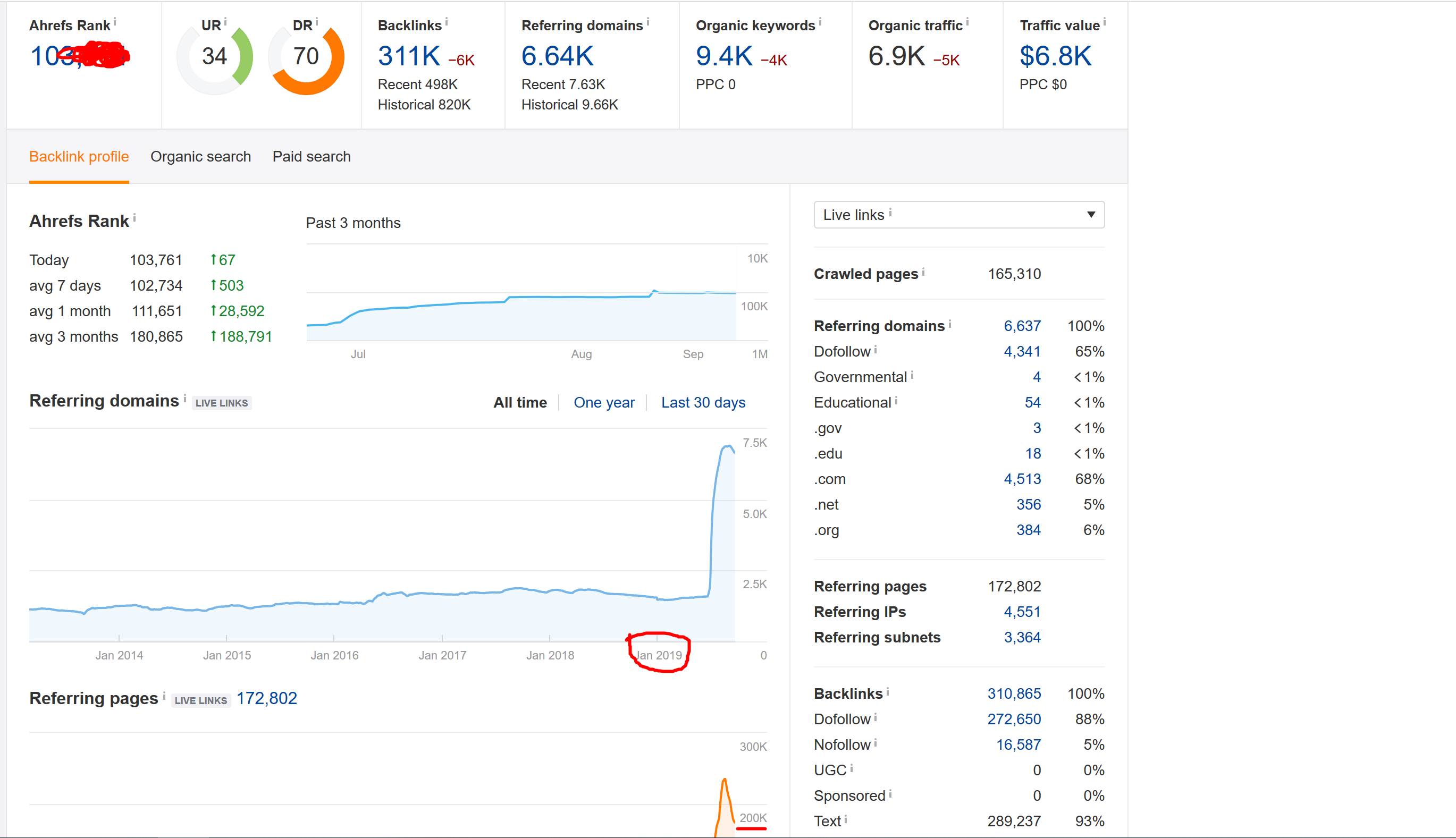This screenshot has width=1456, height=838.
Task: Click the Text backlinks value "289,237"
Action: (x=1014, y=822)
